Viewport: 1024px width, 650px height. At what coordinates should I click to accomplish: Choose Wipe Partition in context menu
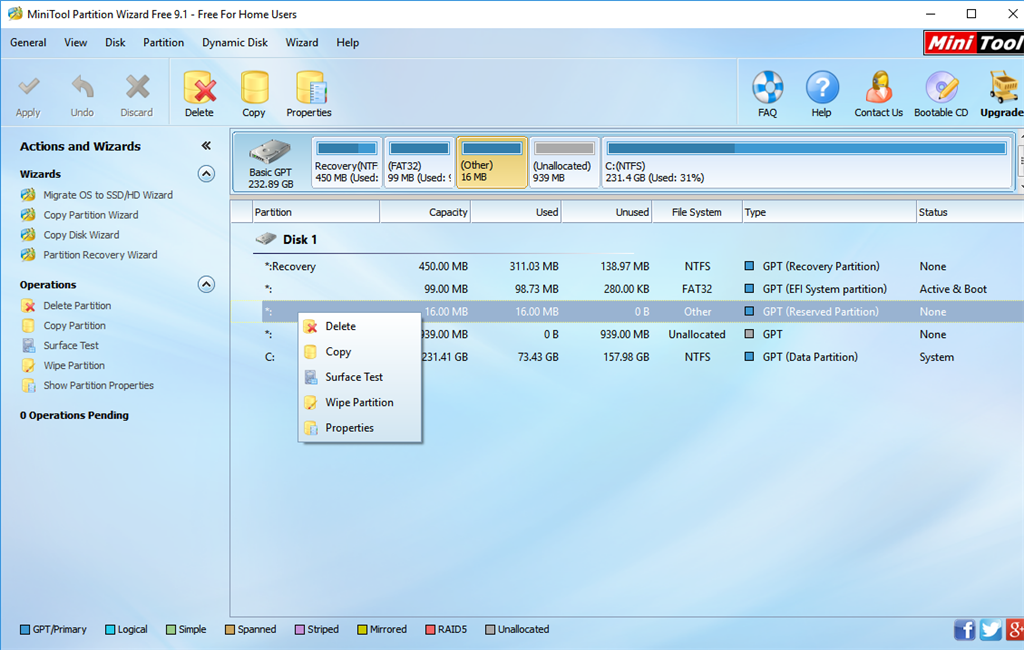pyautogui.click(x=359, y=402)
